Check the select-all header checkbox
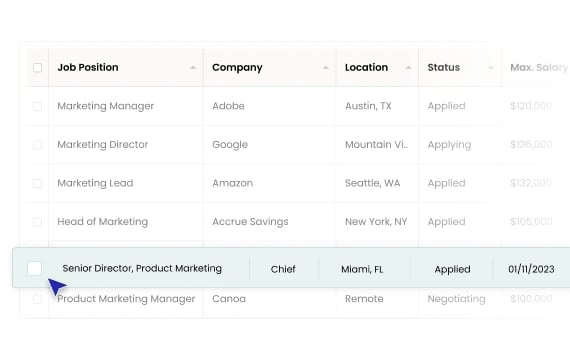 37,68
